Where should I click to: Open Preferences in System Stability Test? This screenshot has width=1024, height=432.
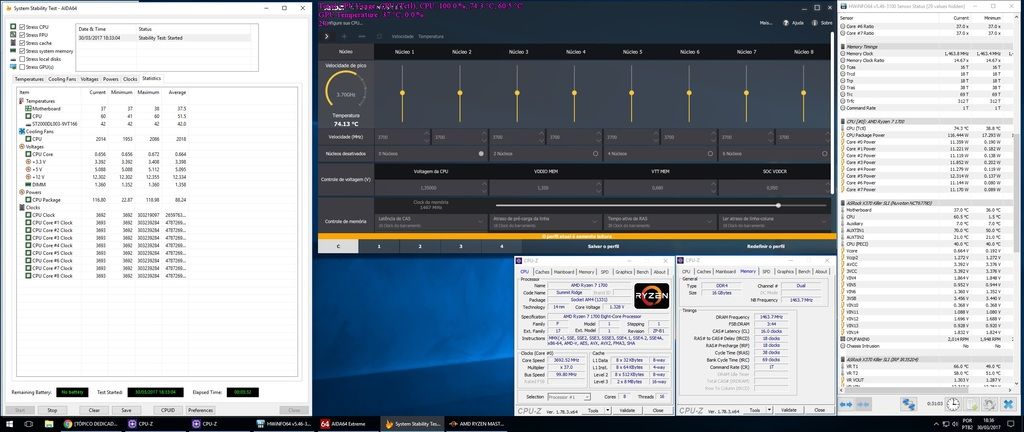[x=200, y=410]
